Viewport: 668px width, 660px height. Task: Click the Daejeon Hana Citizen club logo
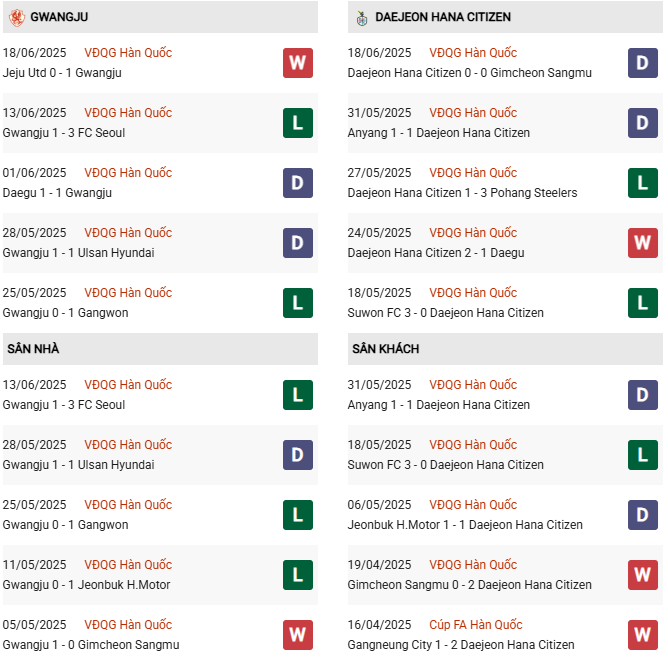(x=362, y=18)
